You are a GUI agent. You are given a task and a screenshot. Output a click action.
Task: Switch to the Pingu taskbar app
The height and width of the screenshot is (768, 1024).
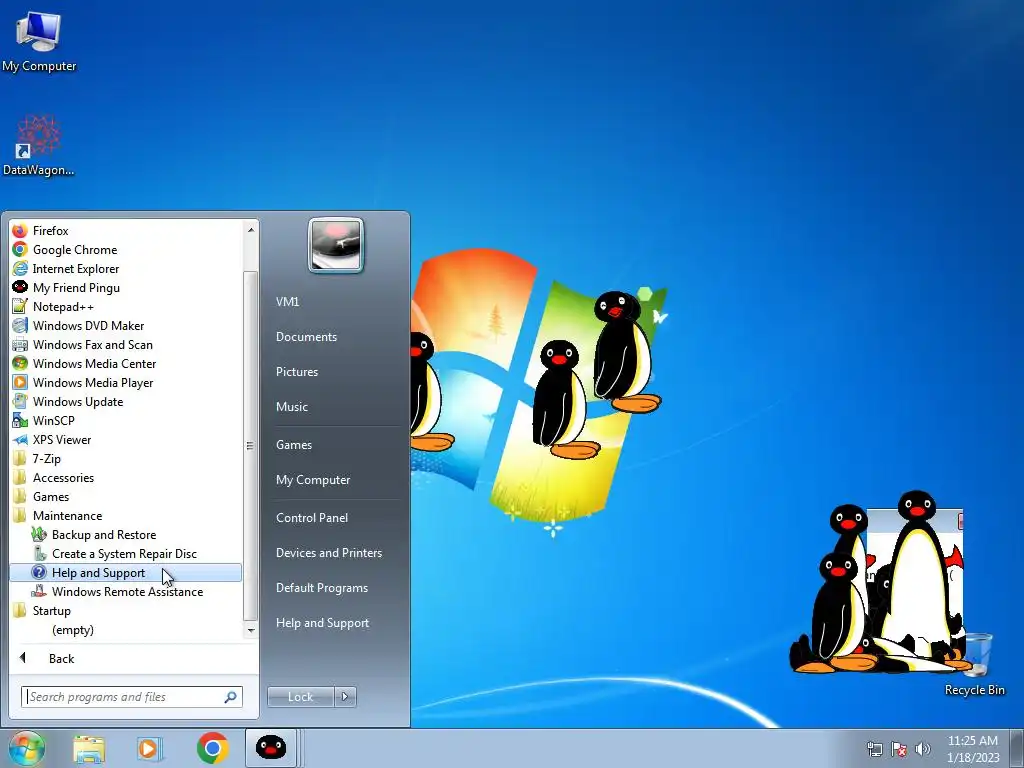coord(271,748)
